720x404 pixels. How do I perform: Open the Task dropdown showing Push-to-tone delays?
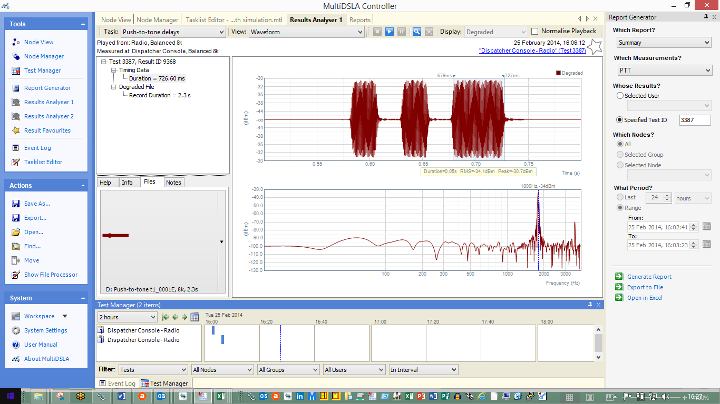click(x=171, y=31)
